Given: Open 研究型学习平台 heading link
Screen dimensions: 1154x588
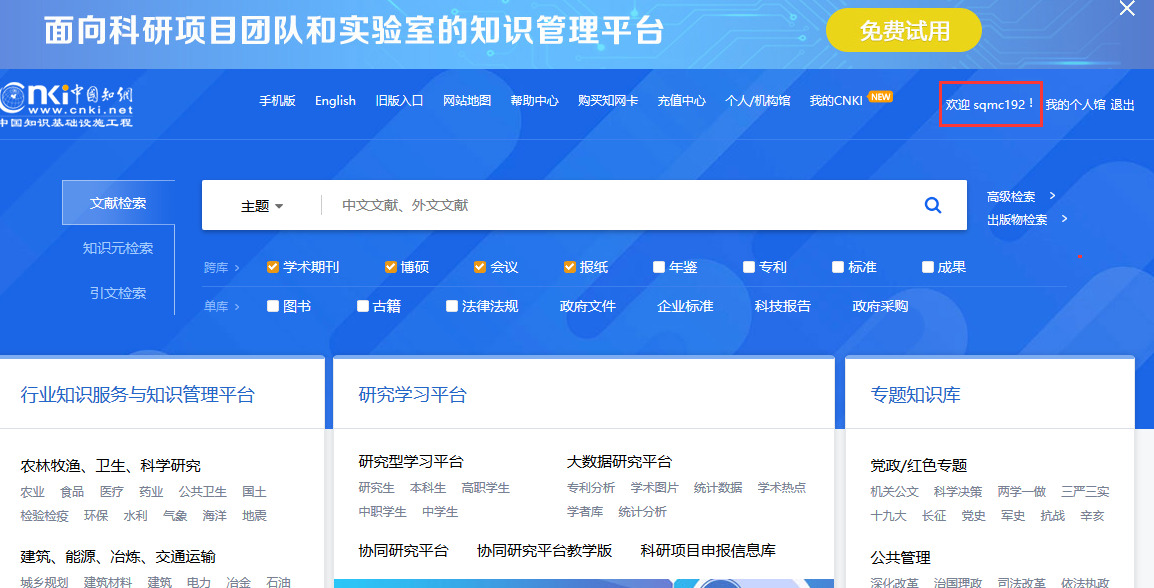Looking at the screenshot, I should (x=411, y=461).
